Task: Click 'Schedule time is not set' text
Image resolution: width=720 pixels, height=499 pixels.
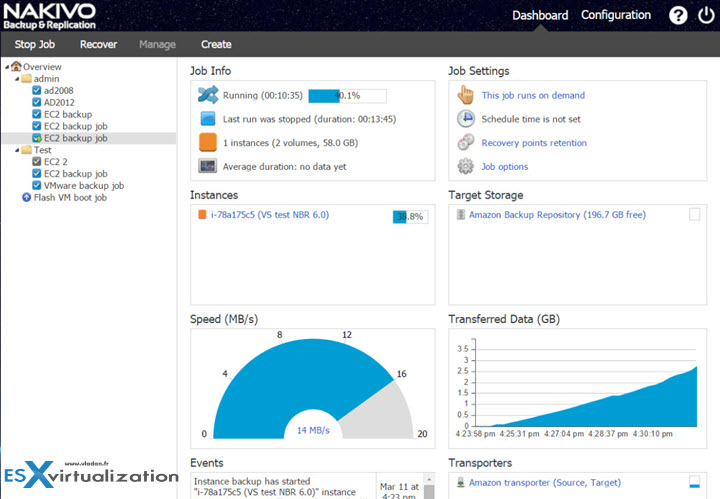Action: pyautogui.click(x=531, y=119)
